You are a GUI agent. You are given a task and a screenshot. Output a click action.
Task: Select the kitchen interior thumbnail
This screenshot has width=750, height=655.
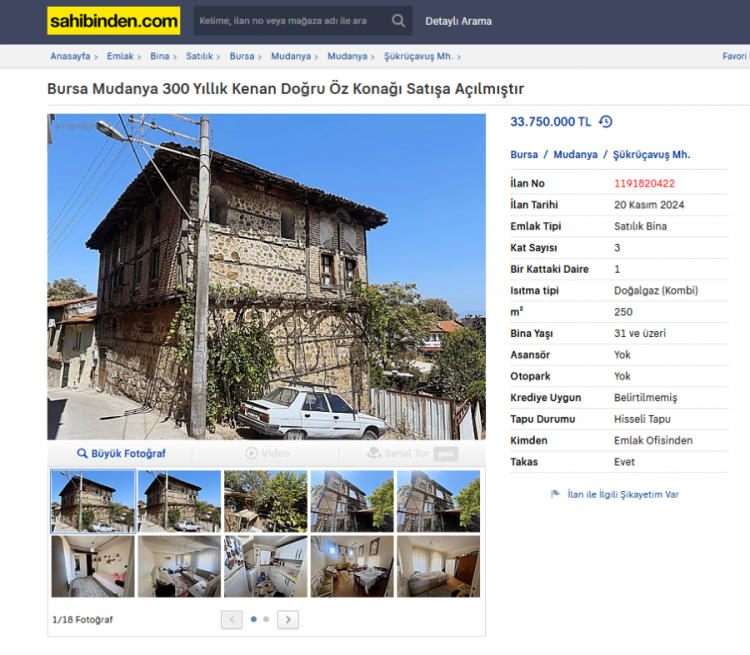click(x=265, y=566)
